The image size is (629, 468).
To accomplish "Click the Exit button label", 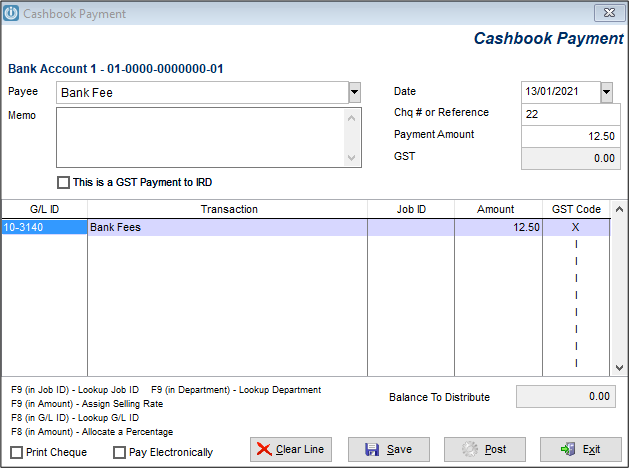I will [x=591, y=449].
